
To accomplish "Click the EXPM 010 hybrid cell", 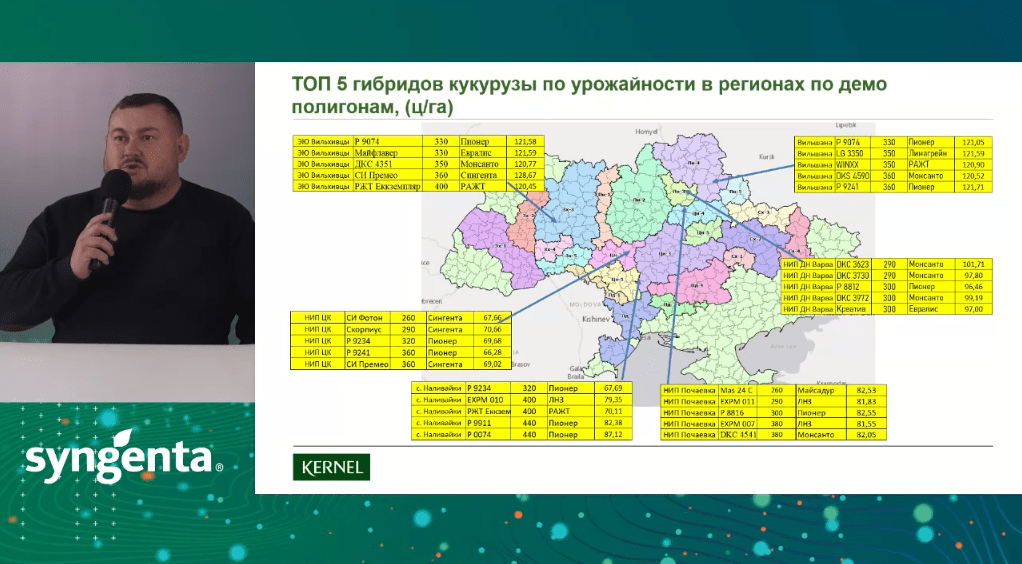I will [488, 400].
